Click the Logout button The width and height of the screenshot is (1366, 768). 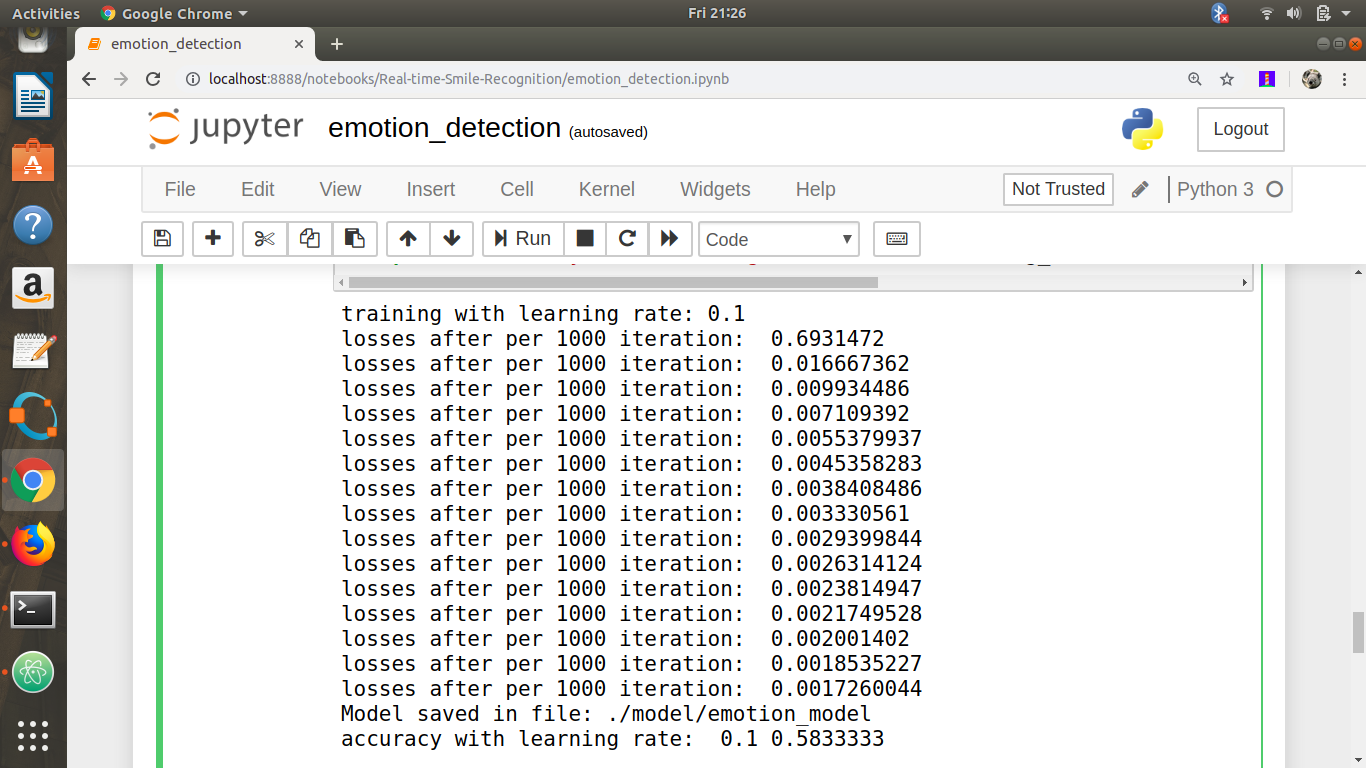1240,129
